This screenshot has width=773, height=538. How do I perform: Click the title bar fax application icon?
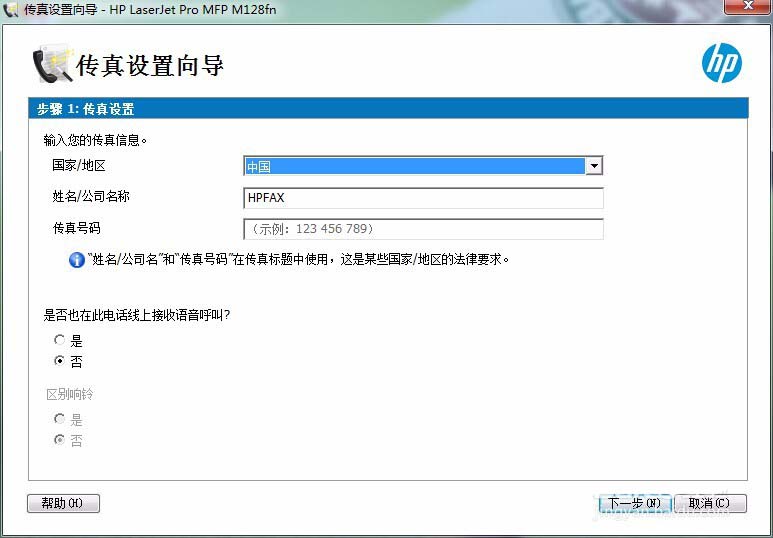point(11,9)
